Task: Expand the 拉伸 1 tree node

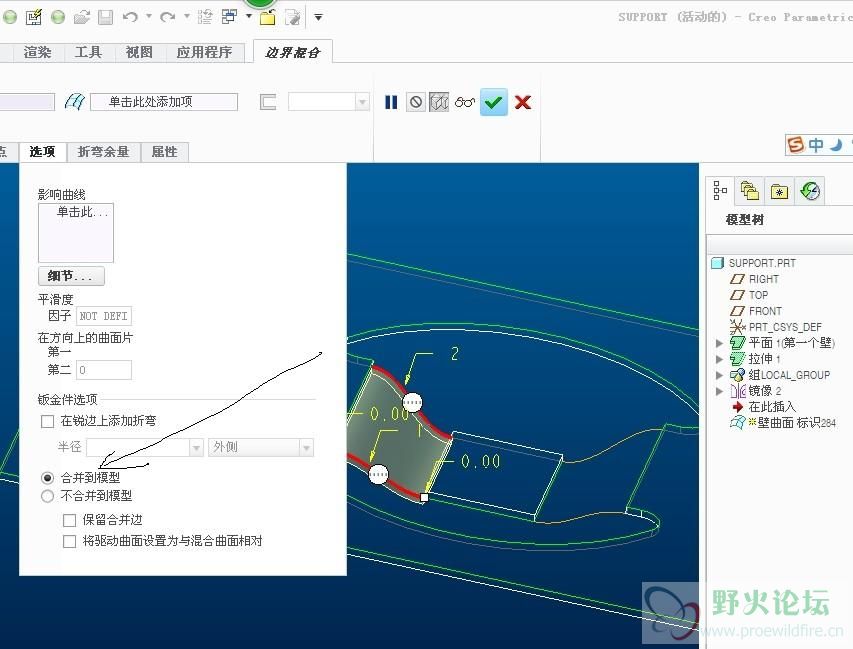Action: [719, 359]
